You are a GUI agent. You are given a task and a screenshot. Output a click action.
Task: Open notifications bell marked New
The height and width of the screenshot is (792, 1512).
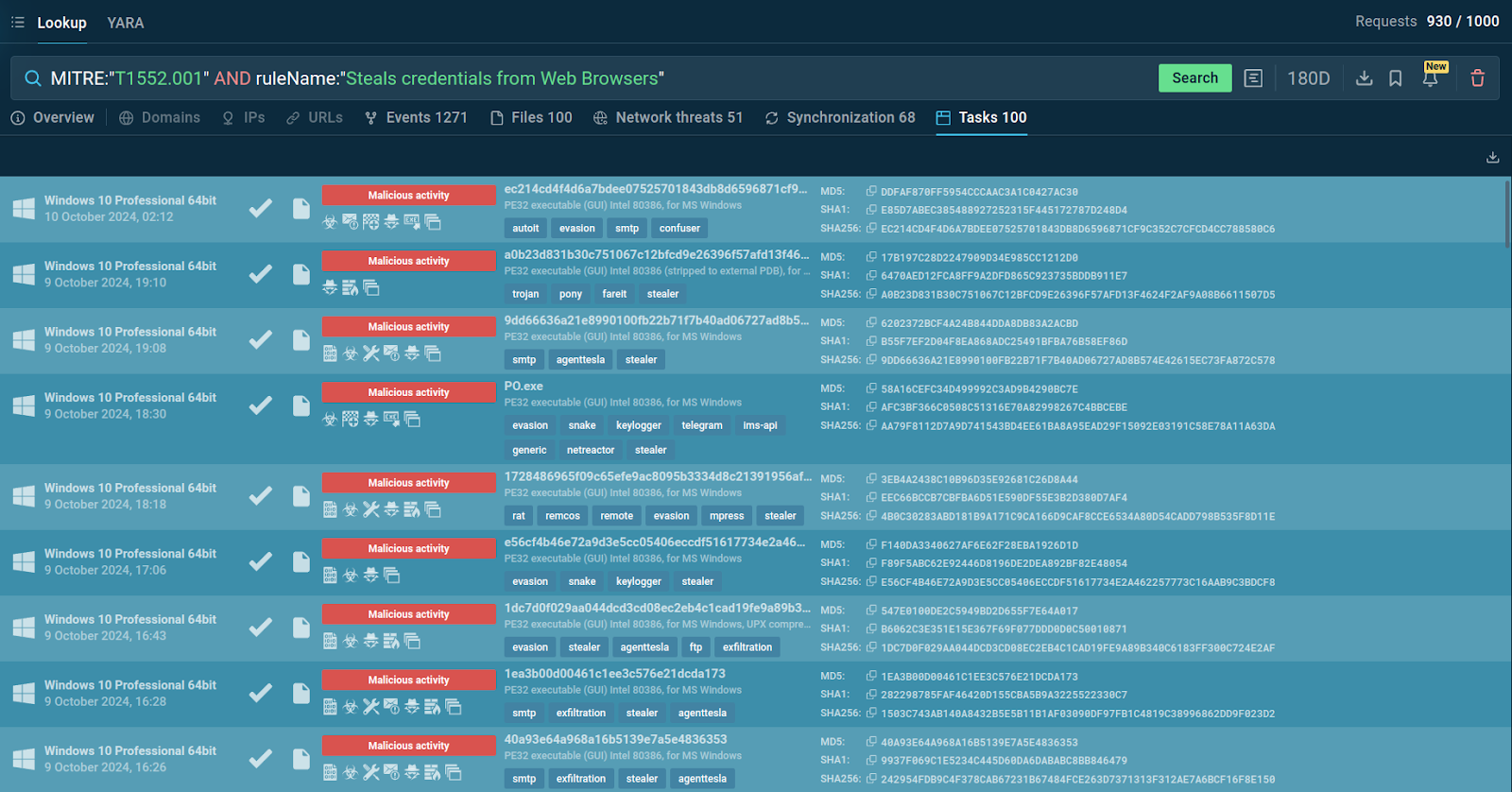(1431, 78)
